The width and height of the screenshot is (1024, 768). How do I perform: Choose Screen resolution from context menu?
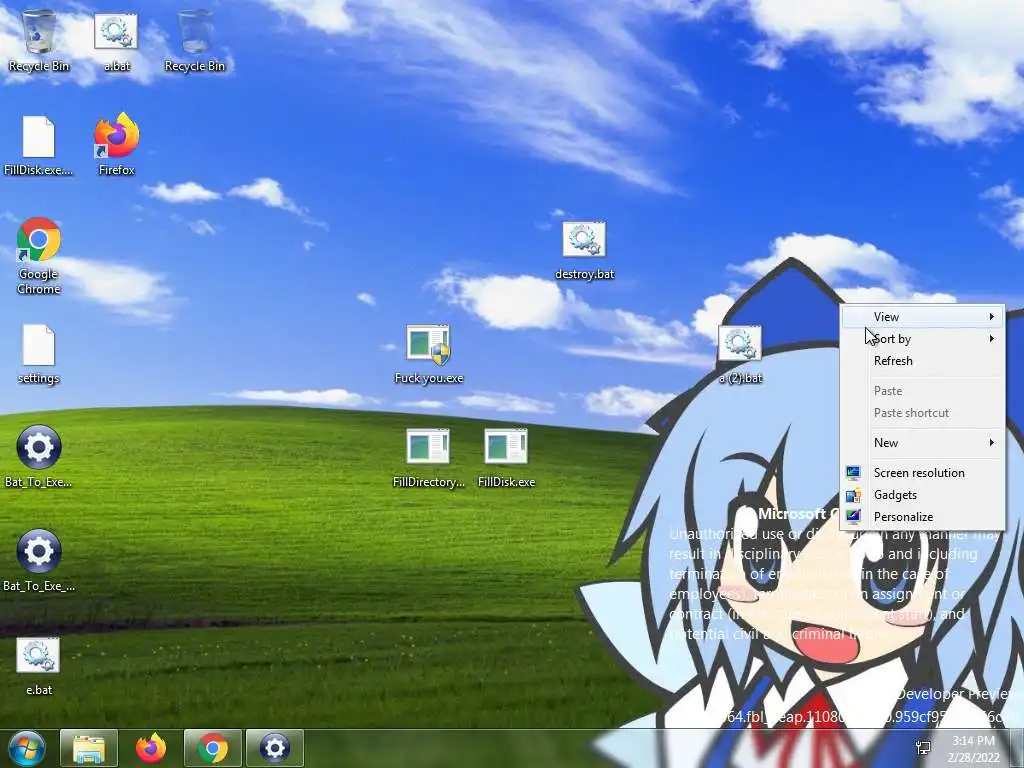(x=922, y=473)
